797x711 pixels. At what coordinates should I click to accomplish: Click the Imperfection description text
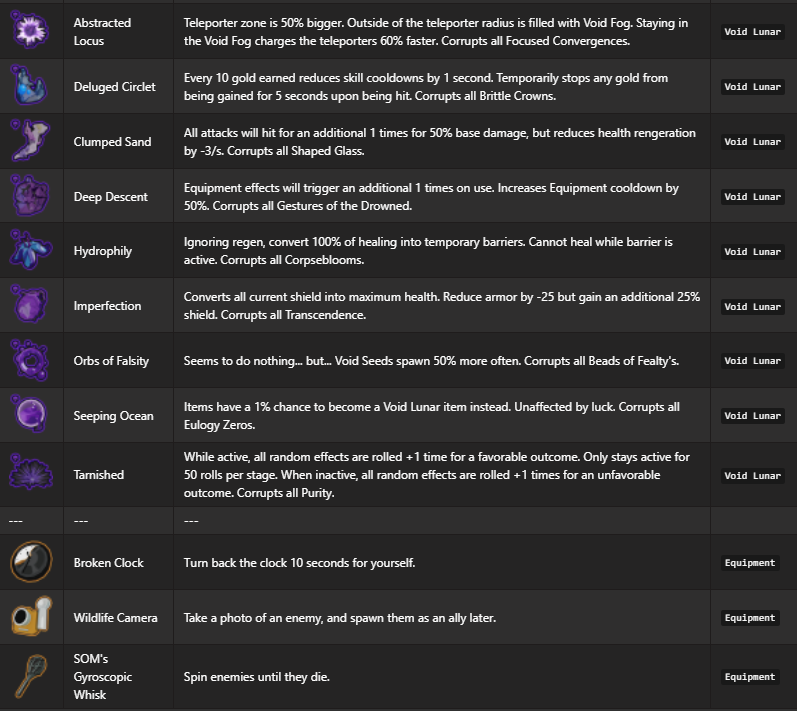click(441, 306)
